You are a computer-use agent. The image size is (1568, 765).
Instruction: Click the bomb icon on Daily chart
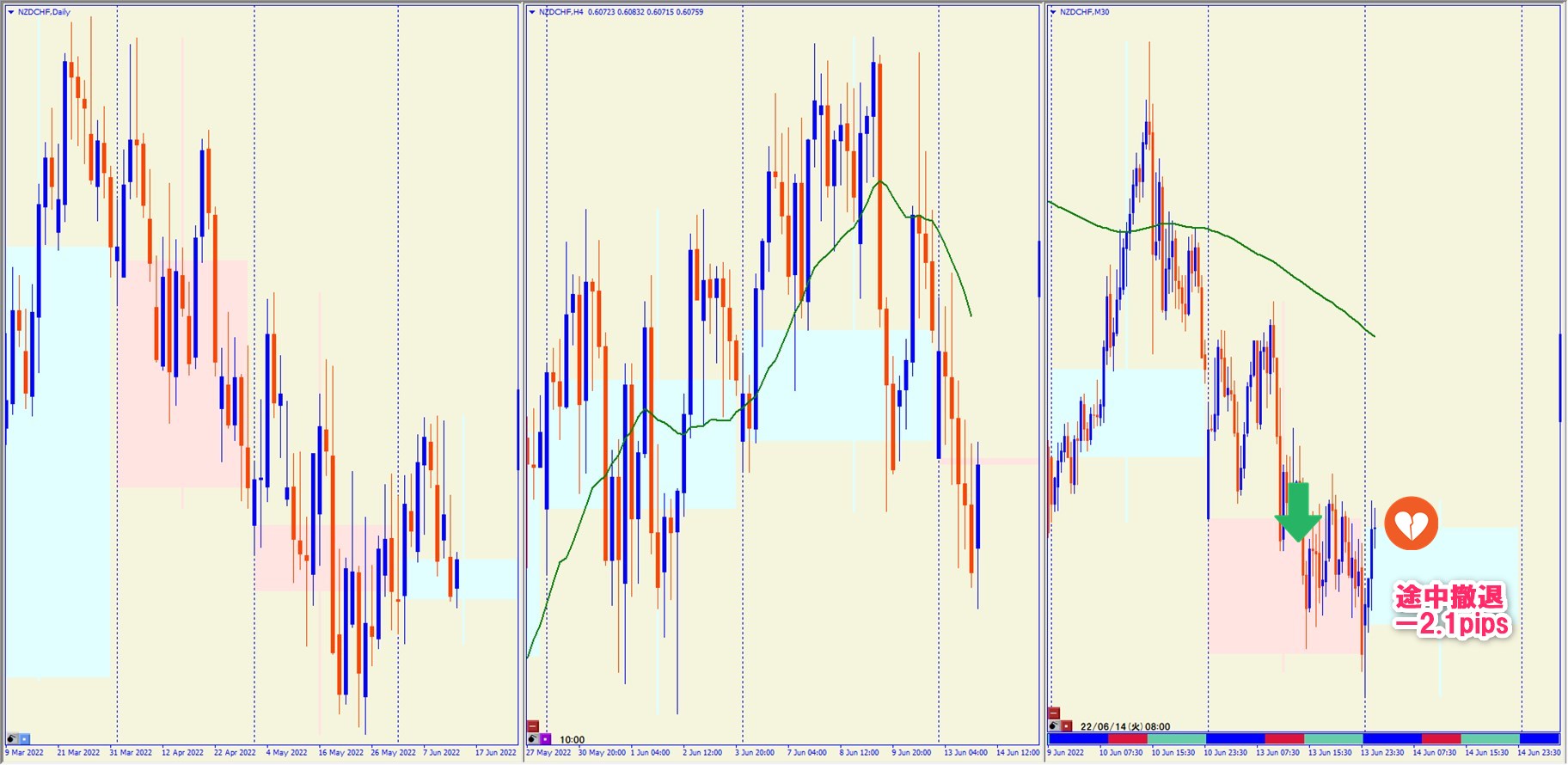point(12,738)
